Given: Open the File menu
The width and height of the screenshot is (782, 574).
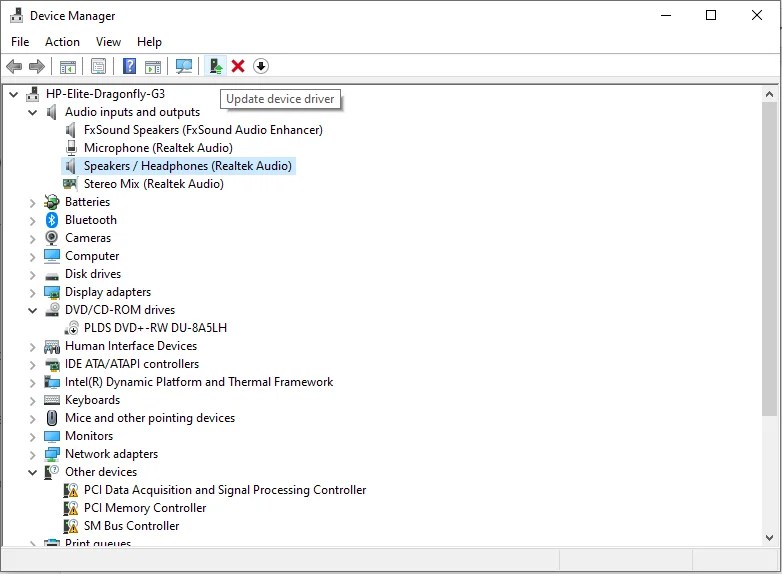Looking at the screenshot, I should 20,42.
